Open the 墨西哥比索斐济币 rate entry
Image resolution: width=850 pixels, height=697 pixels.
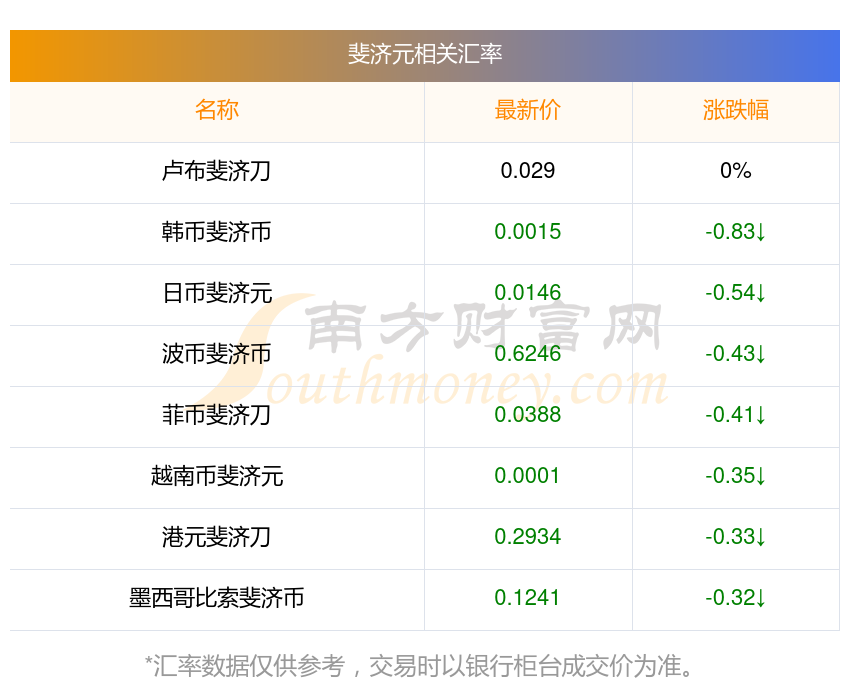pos(217,598)
